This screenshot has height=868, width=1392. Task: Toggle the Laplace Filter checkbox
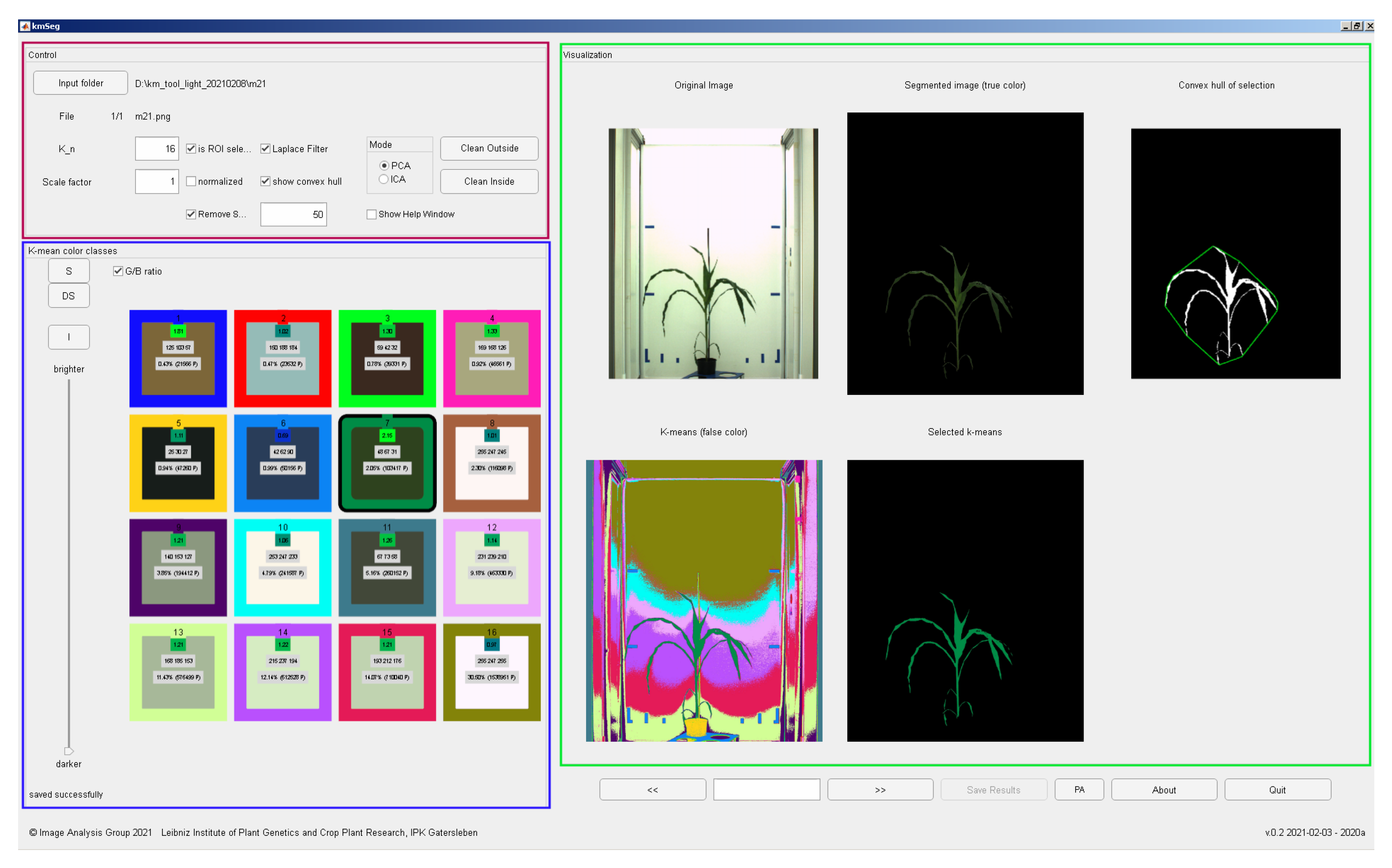(265, 149)
